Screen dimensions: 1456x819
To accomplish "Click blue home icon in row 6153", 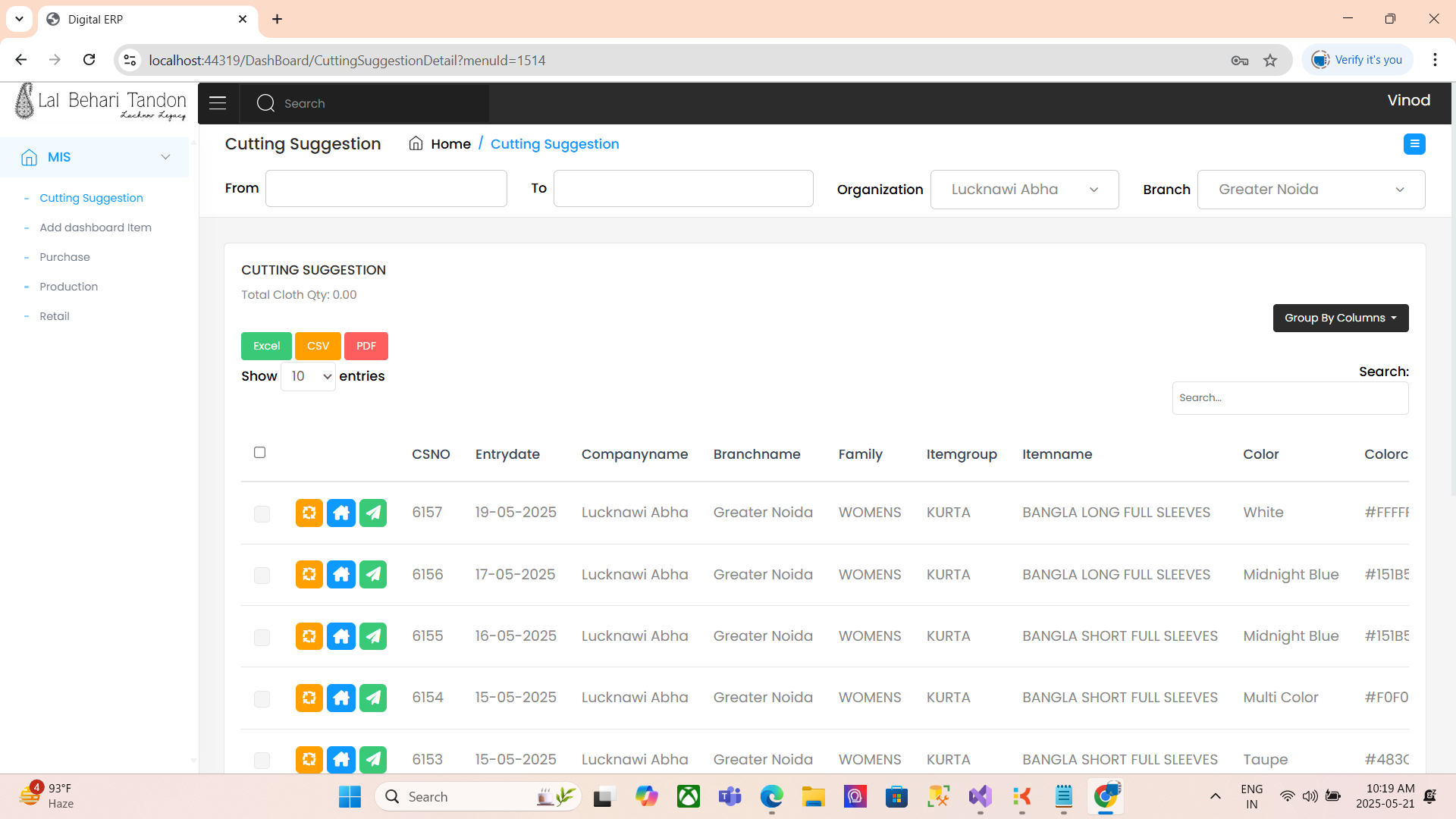I will point(341,759).
